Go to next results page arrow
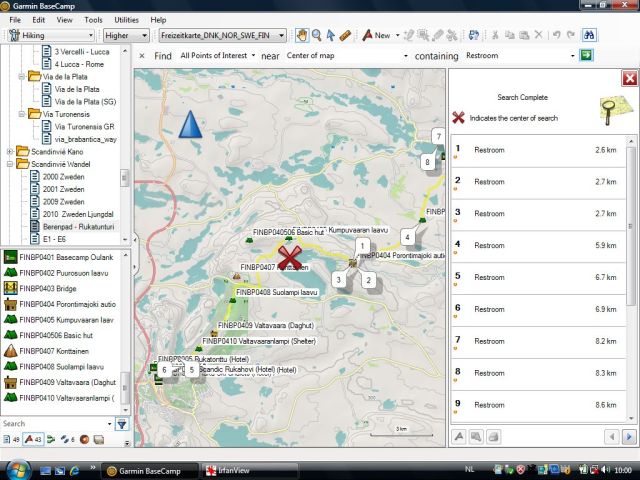 628,436
